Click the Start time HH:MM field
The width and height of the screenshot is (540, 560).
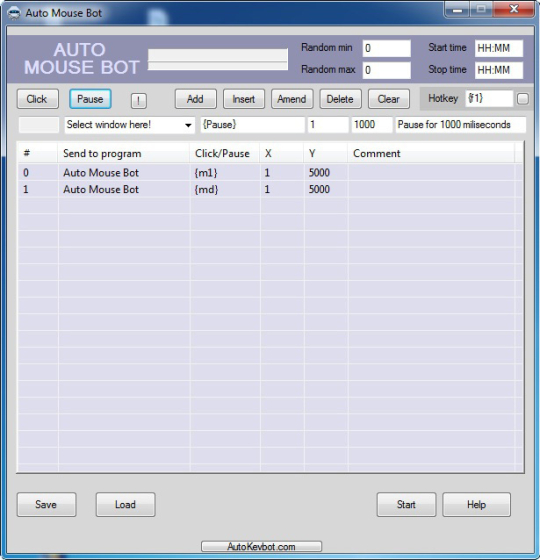pos(499,48)
